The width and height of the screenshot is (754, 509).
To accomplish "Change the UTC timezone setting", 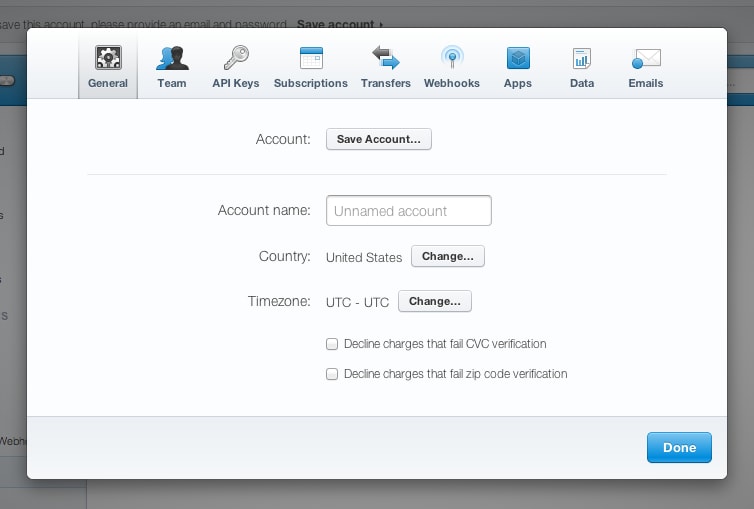I will (x=435, y=301).
